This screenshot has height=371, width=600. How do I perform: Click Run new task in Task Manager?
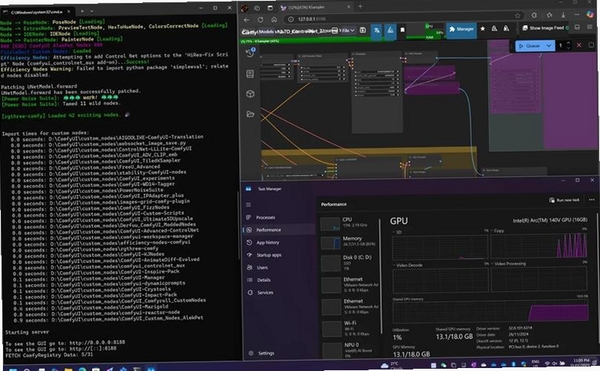(564, 200)
